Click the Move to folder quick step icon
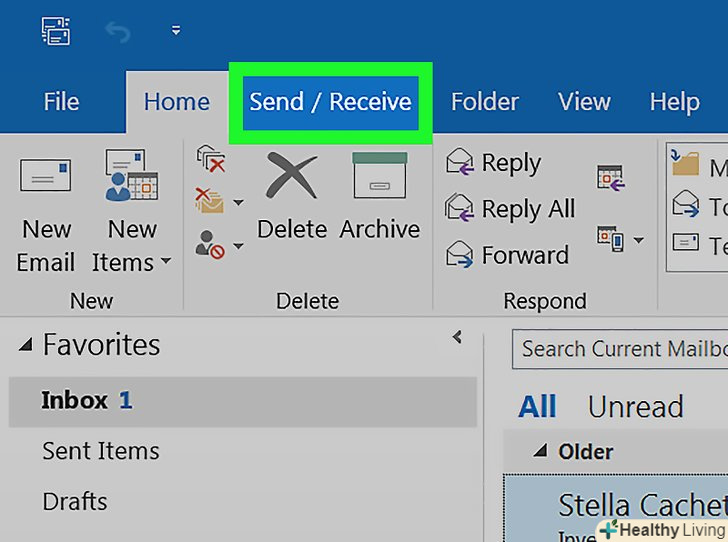Viewport: 728px width, 542px height. pos(685,163)
